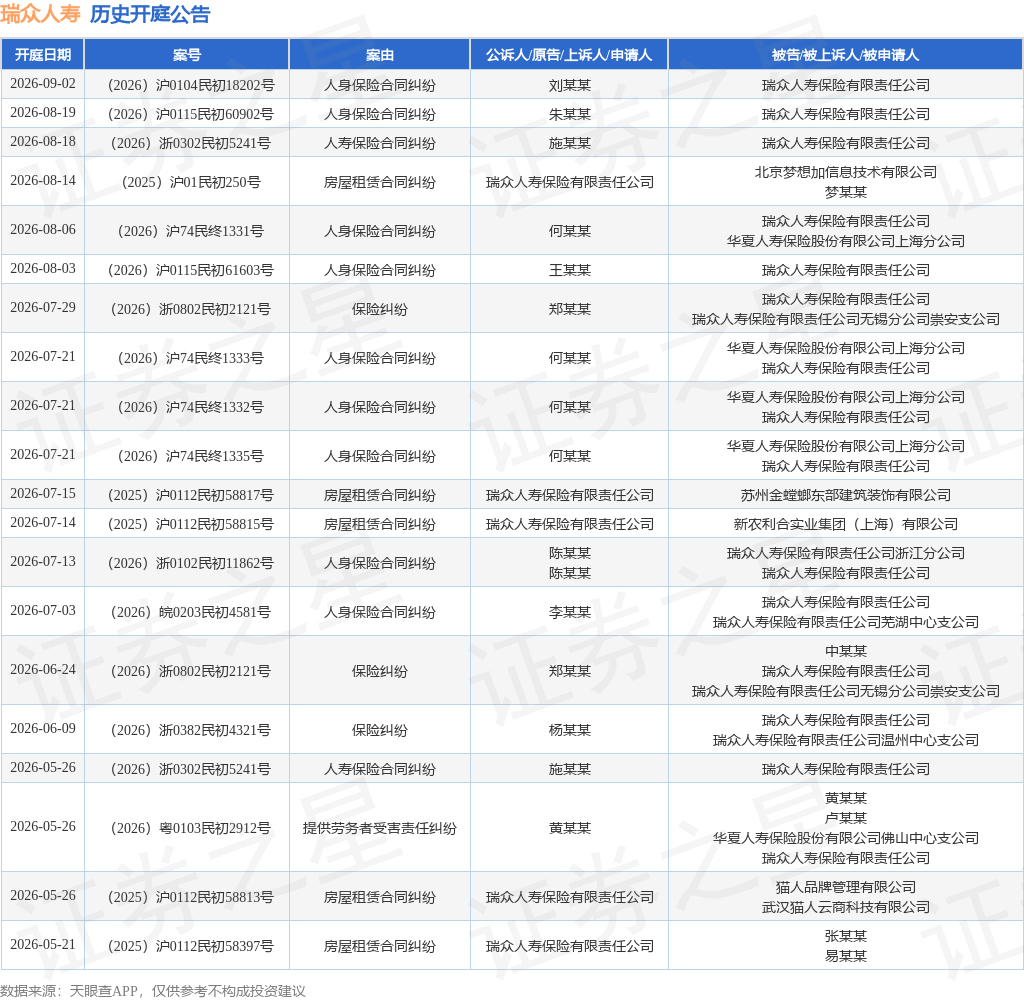Screen dimensions: 1024x1000
Task: Select 提供劳务者受害责任纠纷 case cause
Action: (379, 828)
